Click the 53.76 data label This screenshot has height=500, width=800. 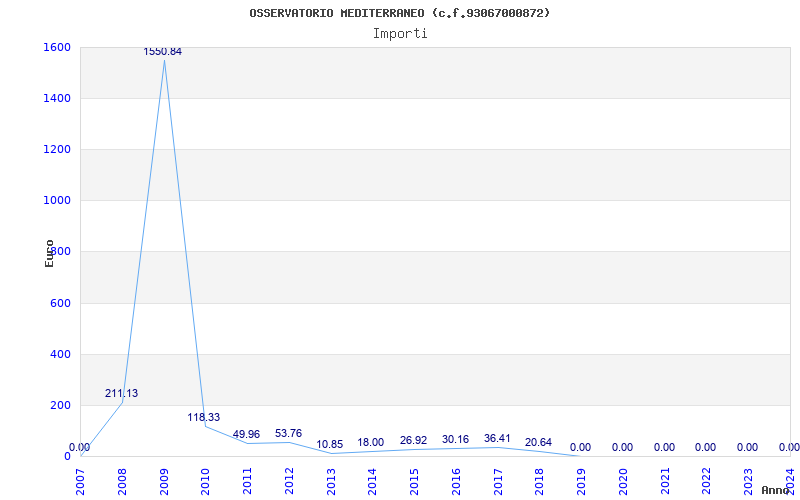[288, 433]
